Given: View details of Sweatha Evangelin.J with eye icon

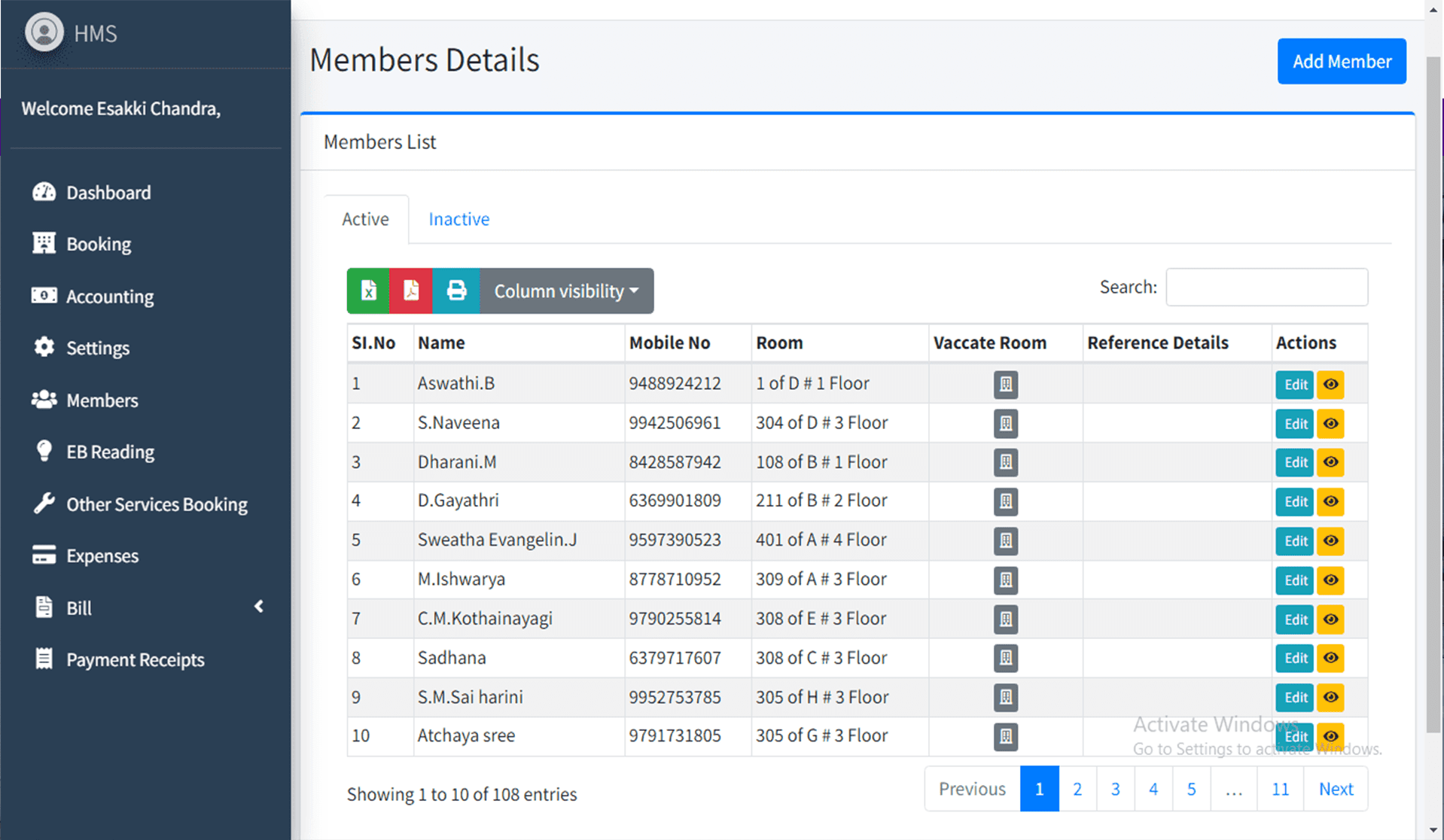Looking at the screenshot, I should pos(1330,540).
